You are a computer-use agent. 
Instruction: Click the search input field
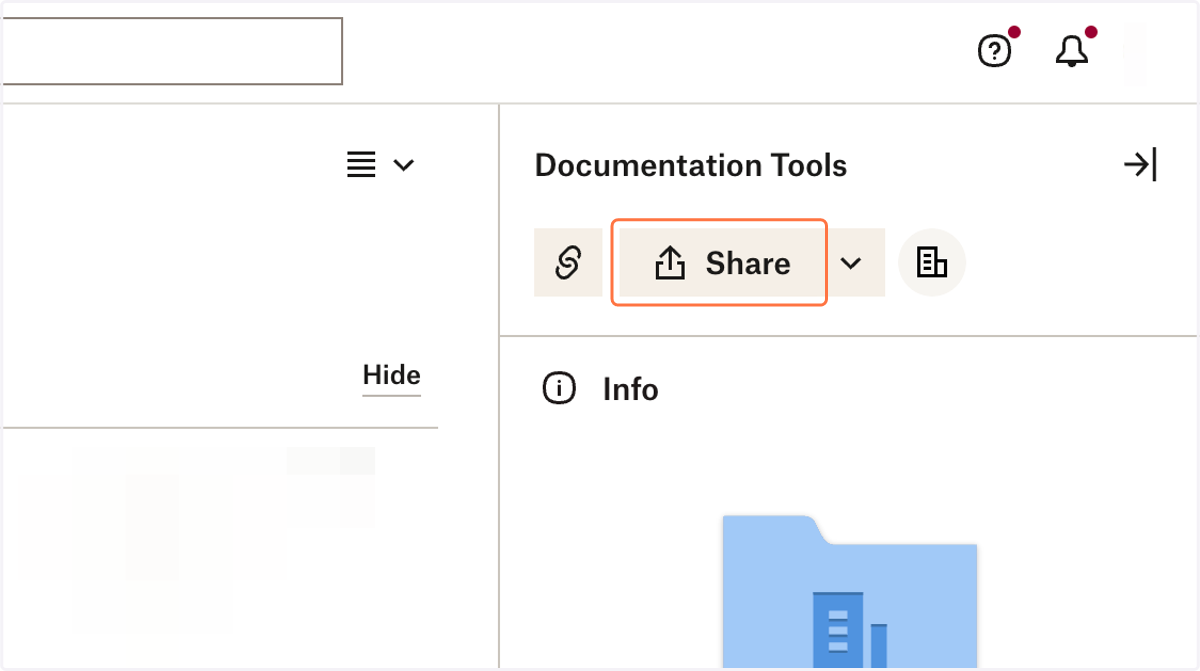(171, 51)
